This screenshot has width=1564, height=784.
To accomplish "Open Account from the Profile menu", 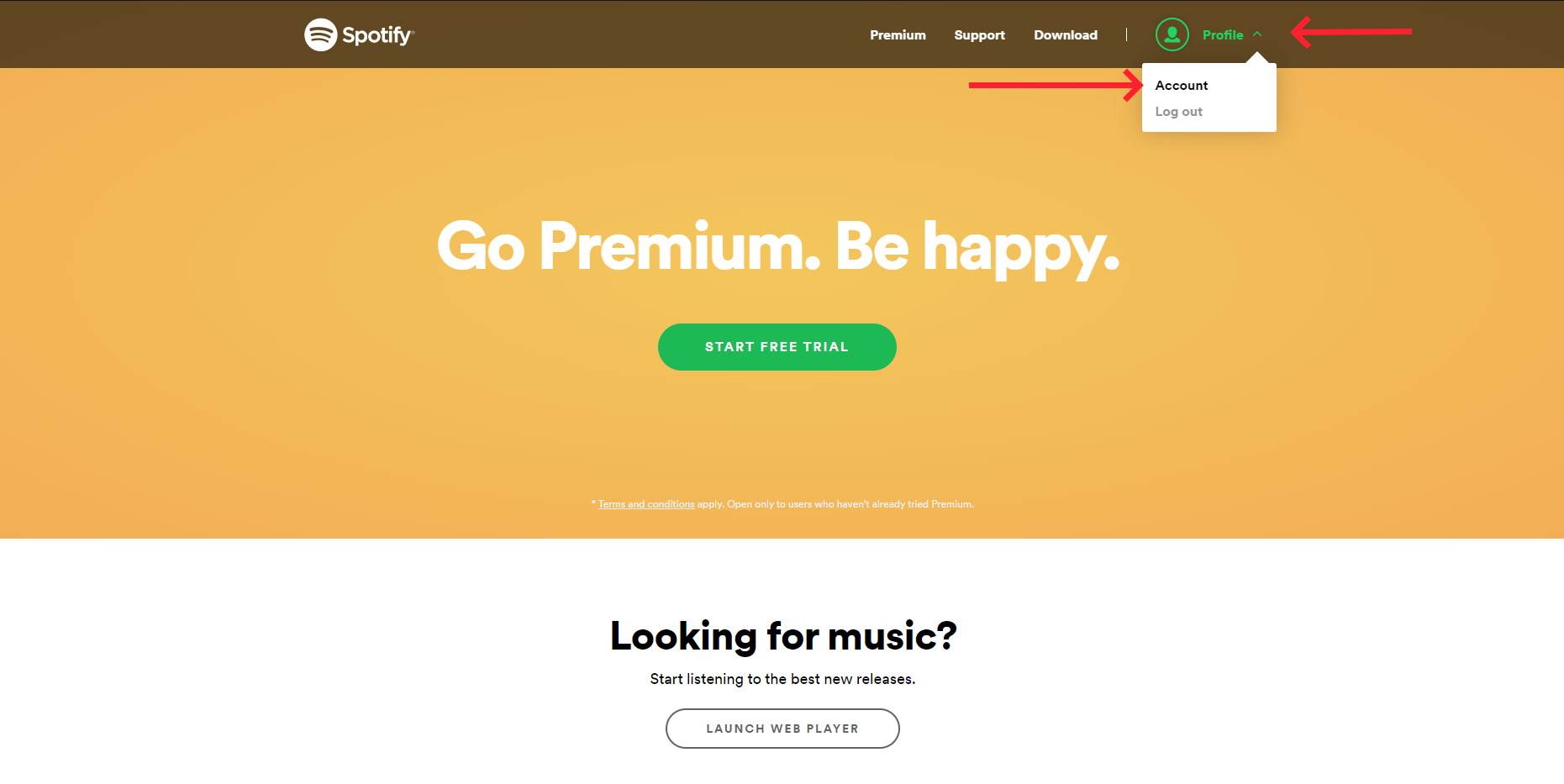I will pos(1181,86).
